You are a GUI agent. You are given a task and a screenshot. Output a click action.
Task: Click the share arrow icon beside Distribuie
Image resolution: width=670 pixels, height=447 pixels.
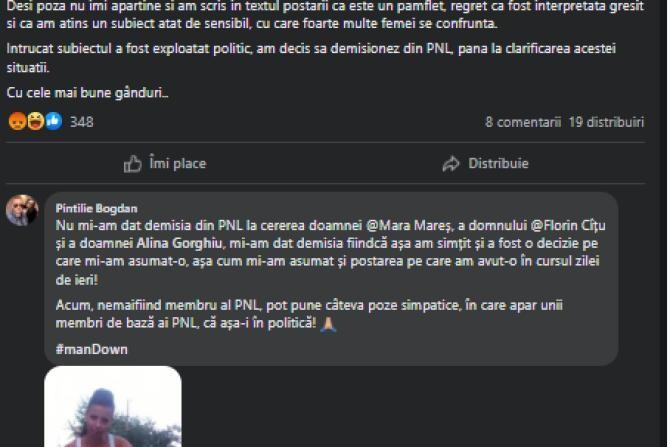(x=451, y=164)
